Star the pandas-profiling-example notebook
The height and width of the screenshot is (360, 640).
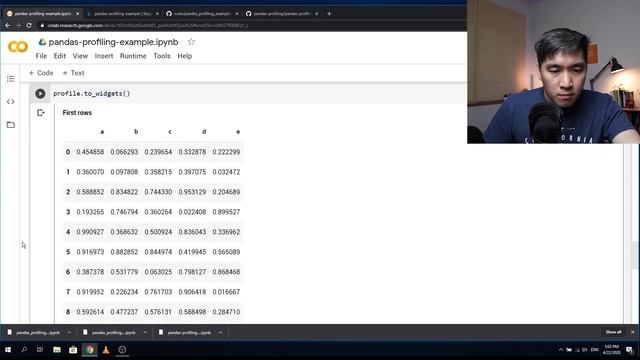click(191, 42)
